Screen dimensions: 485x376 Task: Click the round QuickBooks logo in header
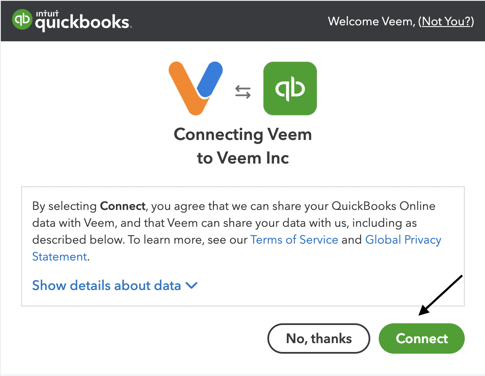[22, 19]
